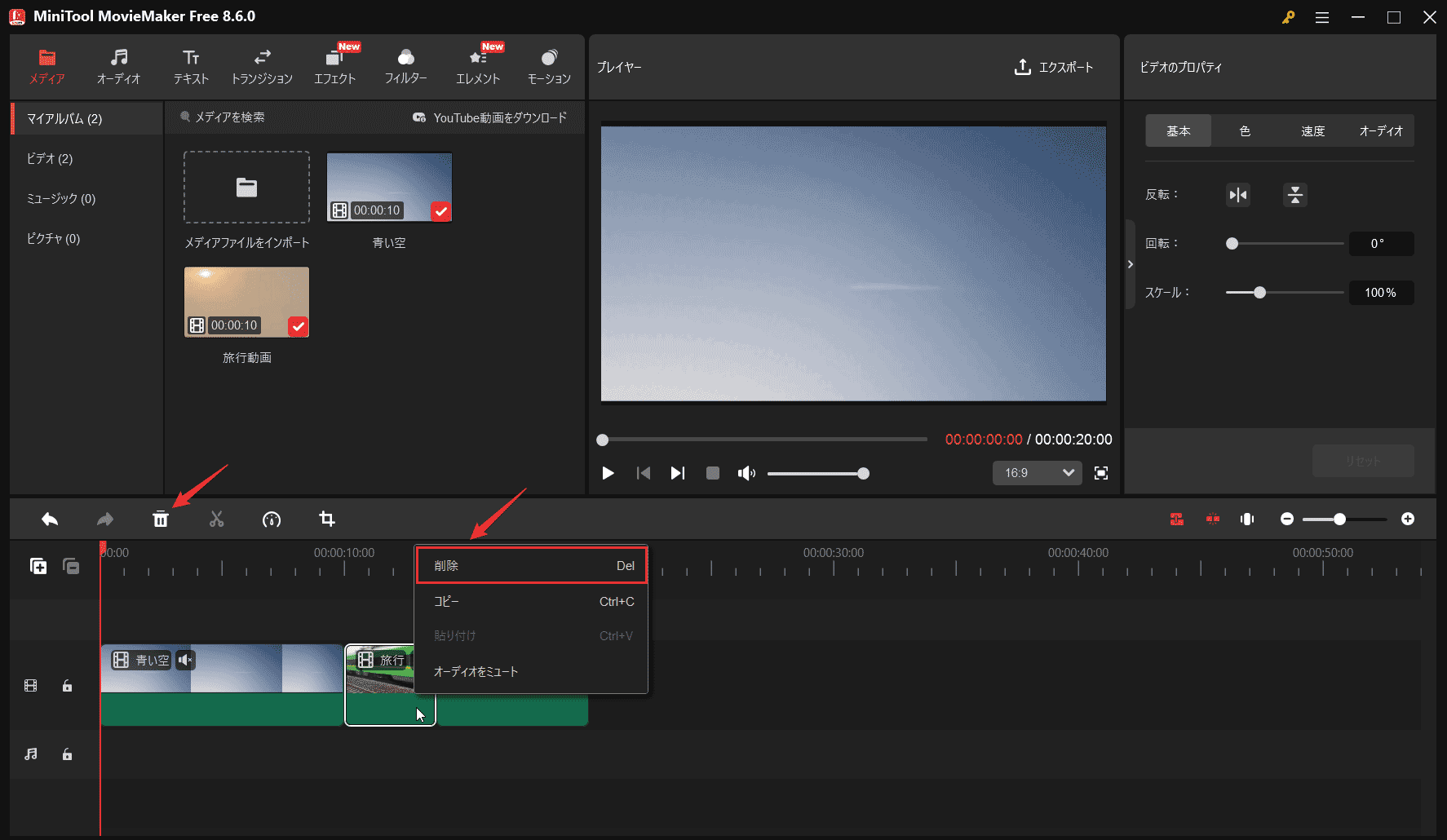Screen dimensions: 1447x840
Task: Open the エレメント panel
Action: point(477,65)
